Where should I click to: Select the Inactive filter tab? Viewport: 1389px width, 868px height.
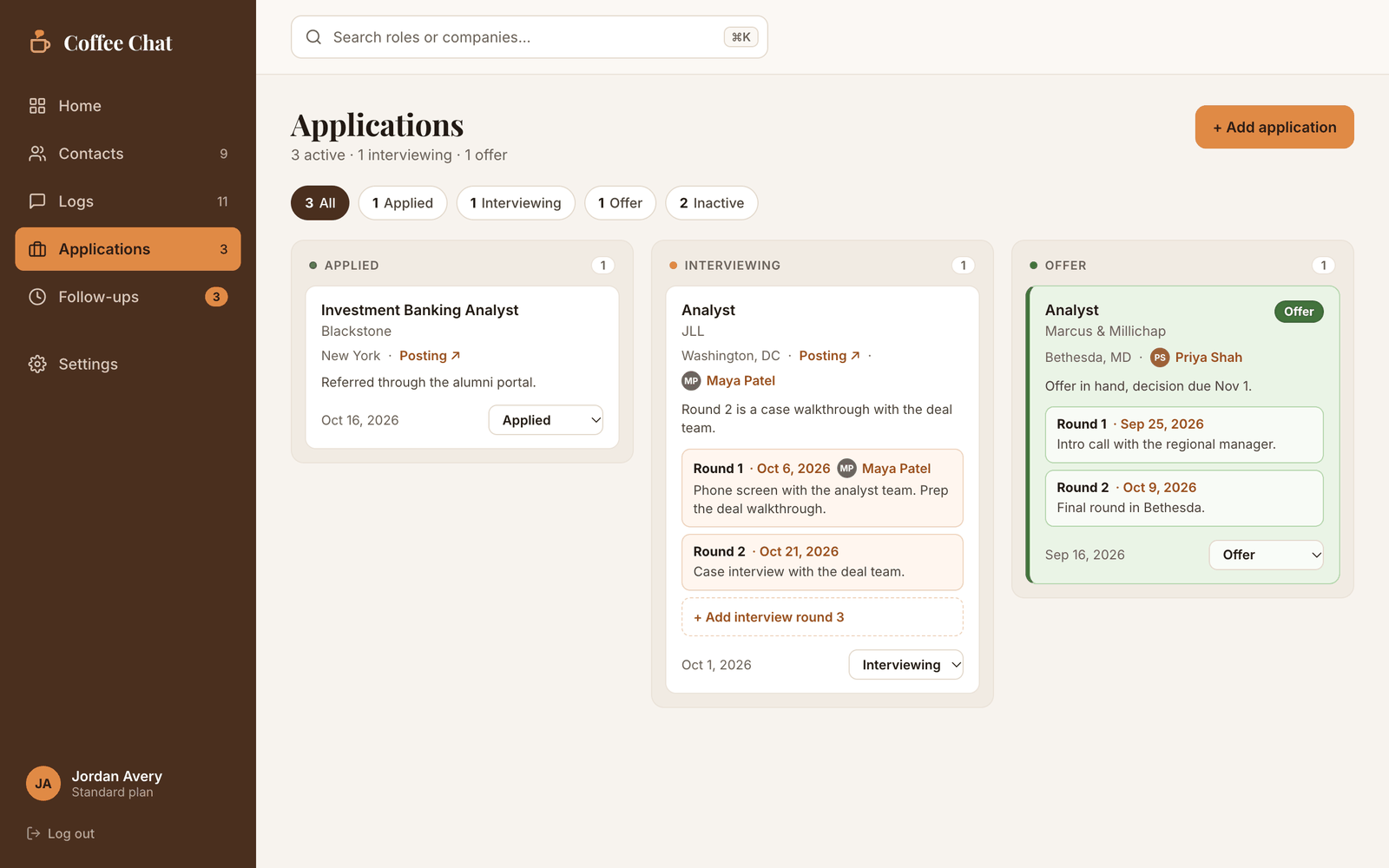click(712, 203)
